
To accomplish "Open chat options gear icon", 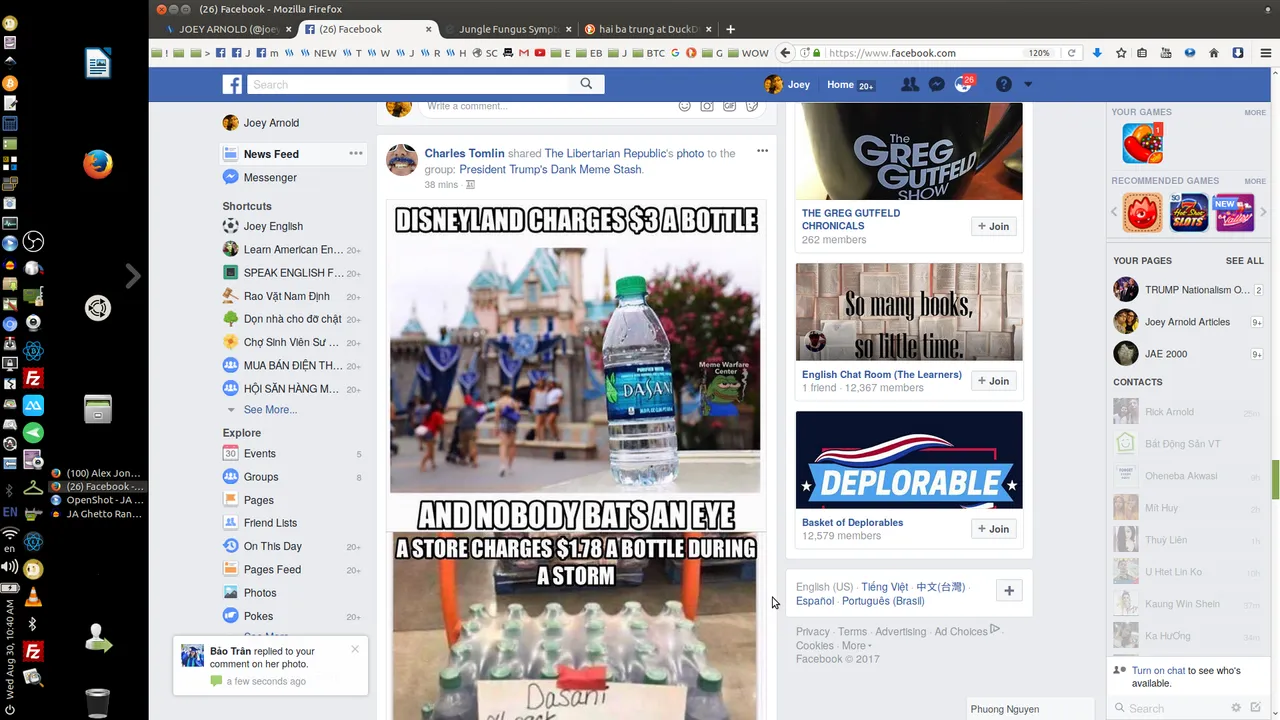I will (1236, 707).
